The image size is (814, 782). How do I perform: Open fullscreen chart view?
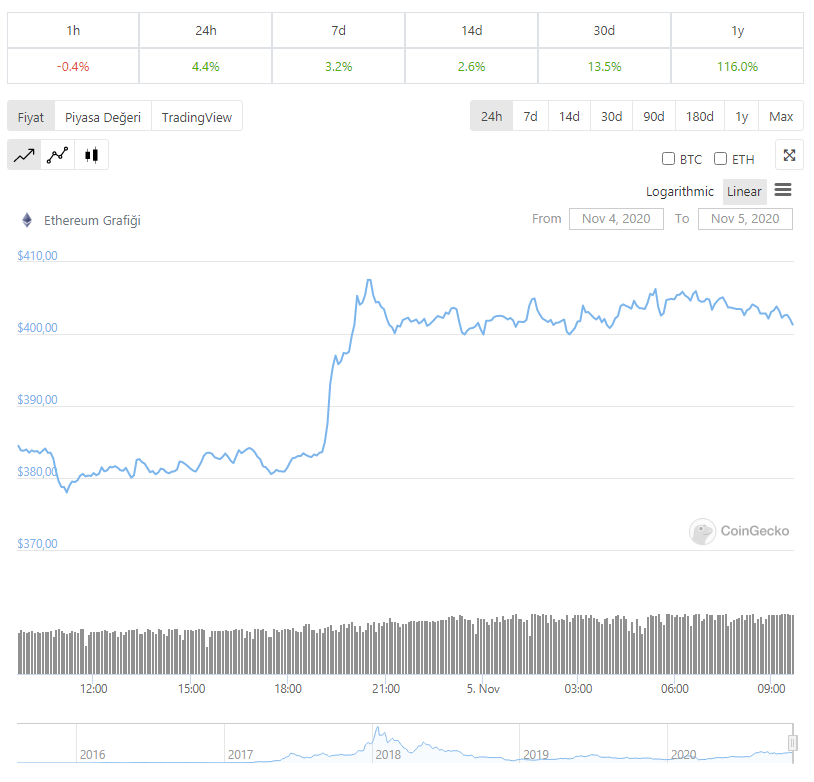789,155
